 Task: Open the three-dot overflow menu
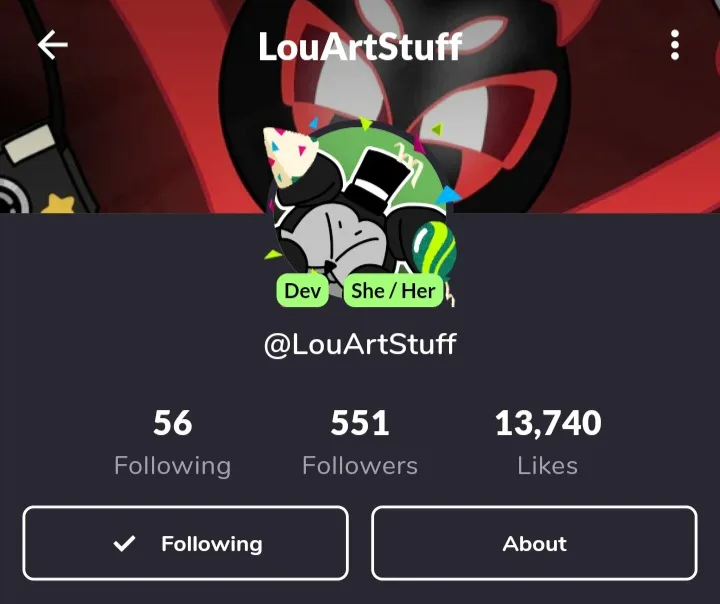(675, 45)
